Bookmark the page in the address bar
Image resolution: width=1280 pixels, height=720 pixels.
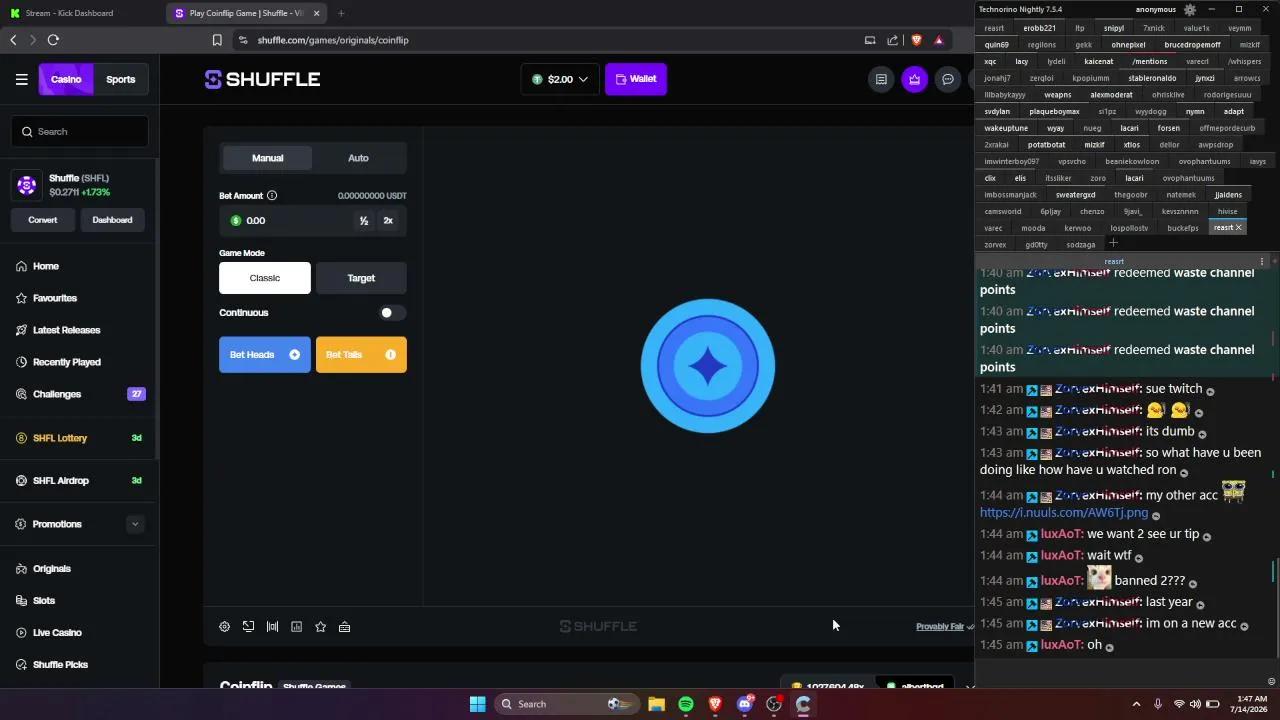[x=217, y=40]
